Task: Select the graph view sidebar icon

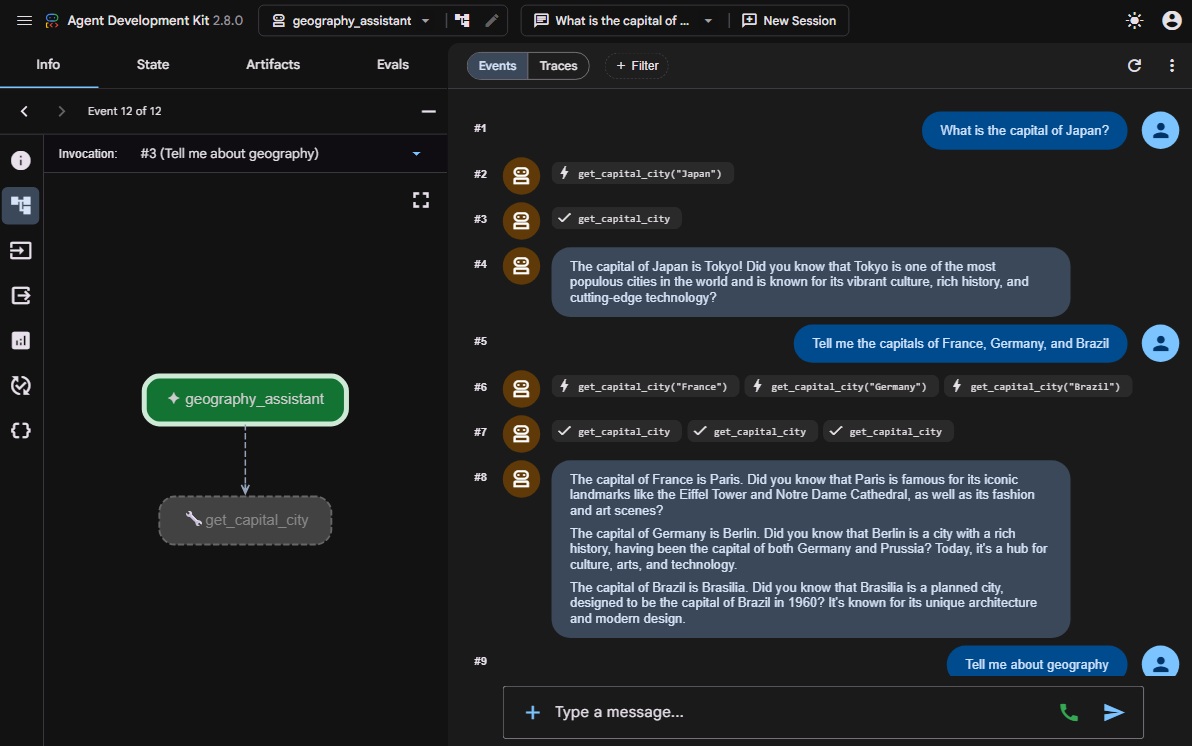Action: pos(21,205)
